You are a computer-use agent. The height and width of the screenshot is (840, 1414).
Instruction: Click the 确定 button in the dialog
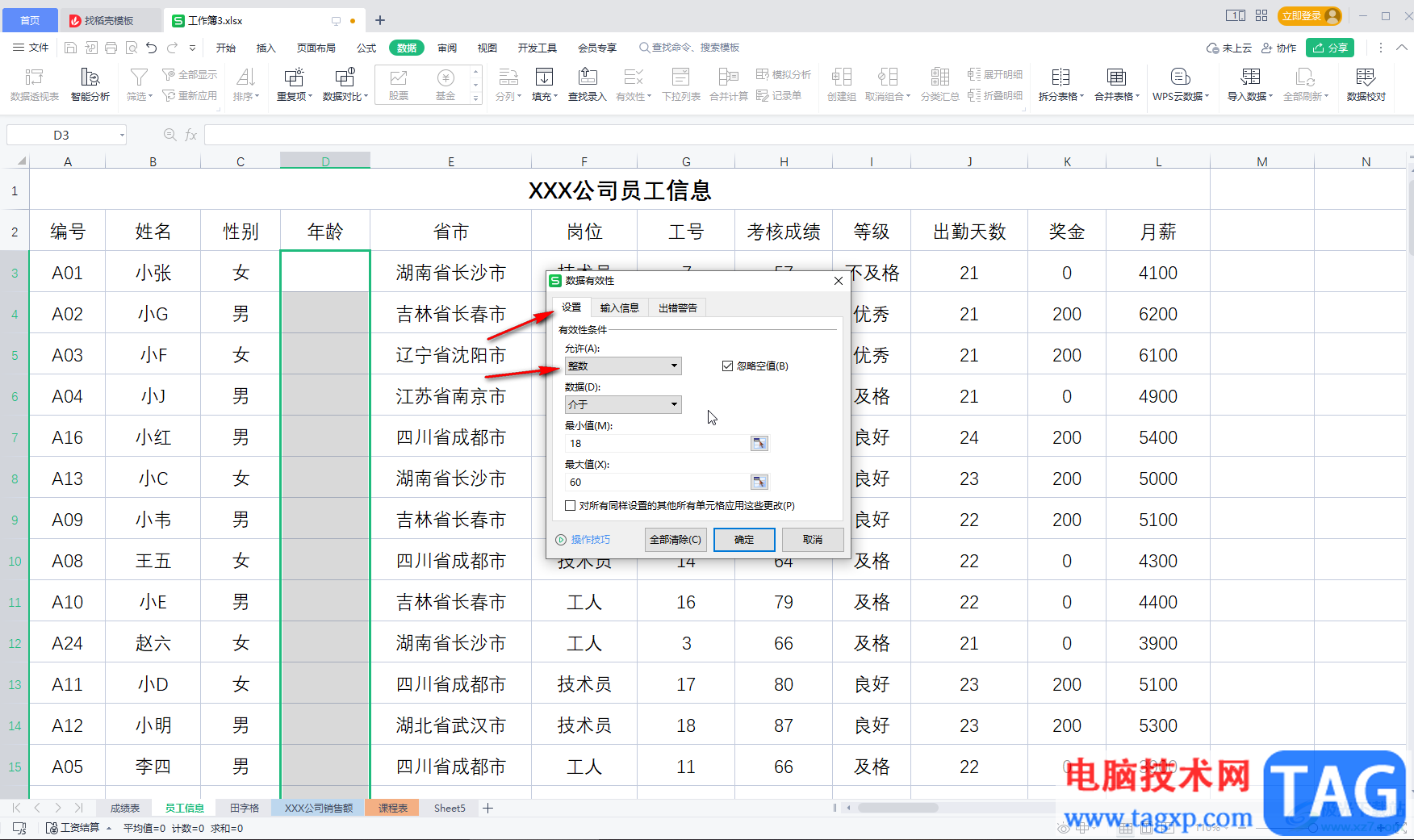[x=743, y=540]
